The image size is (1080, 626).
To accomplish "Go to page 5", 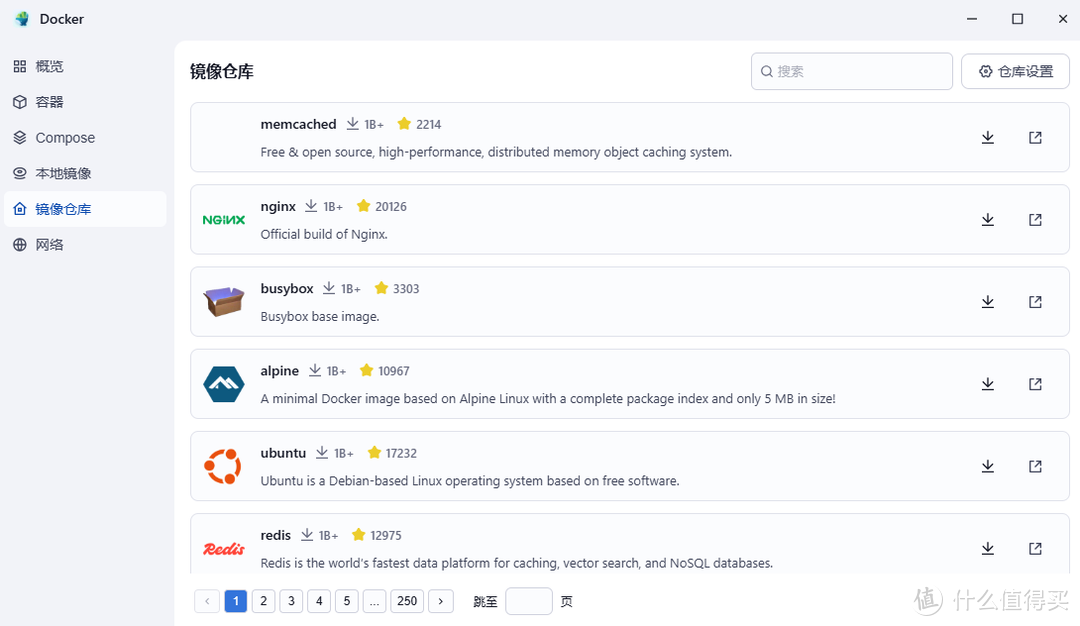I will pos(346,601).
